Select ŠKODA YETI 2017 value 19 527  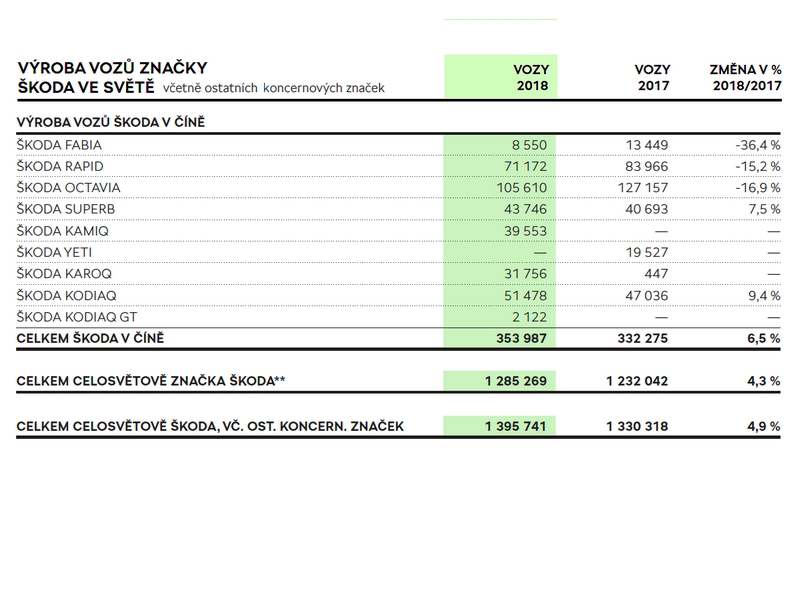641,252
